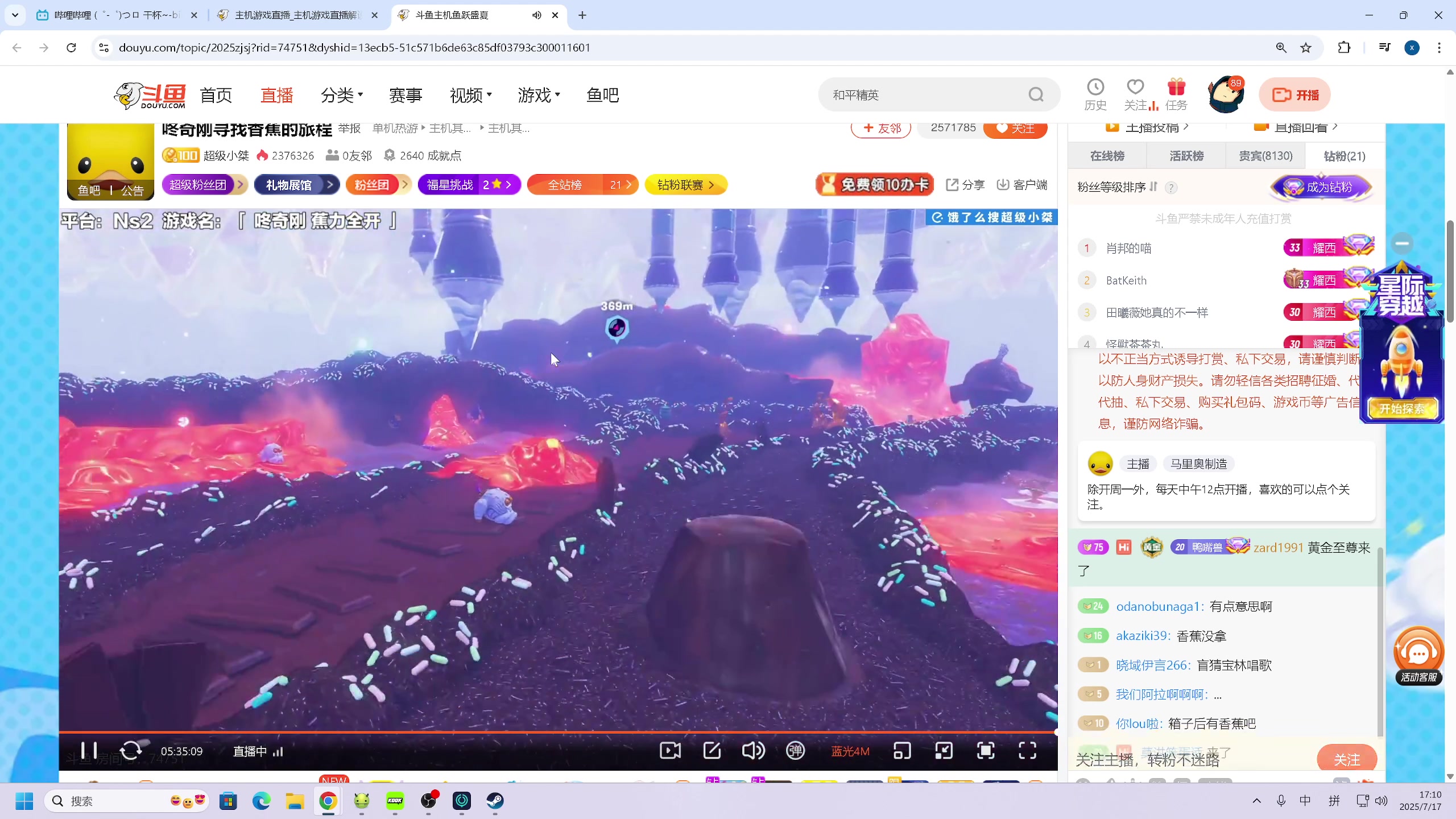The width and height of the screenshot is (1456, 819).
Task: Click the browser page zoom magnifier icon
Action: tap(1281, 48)
